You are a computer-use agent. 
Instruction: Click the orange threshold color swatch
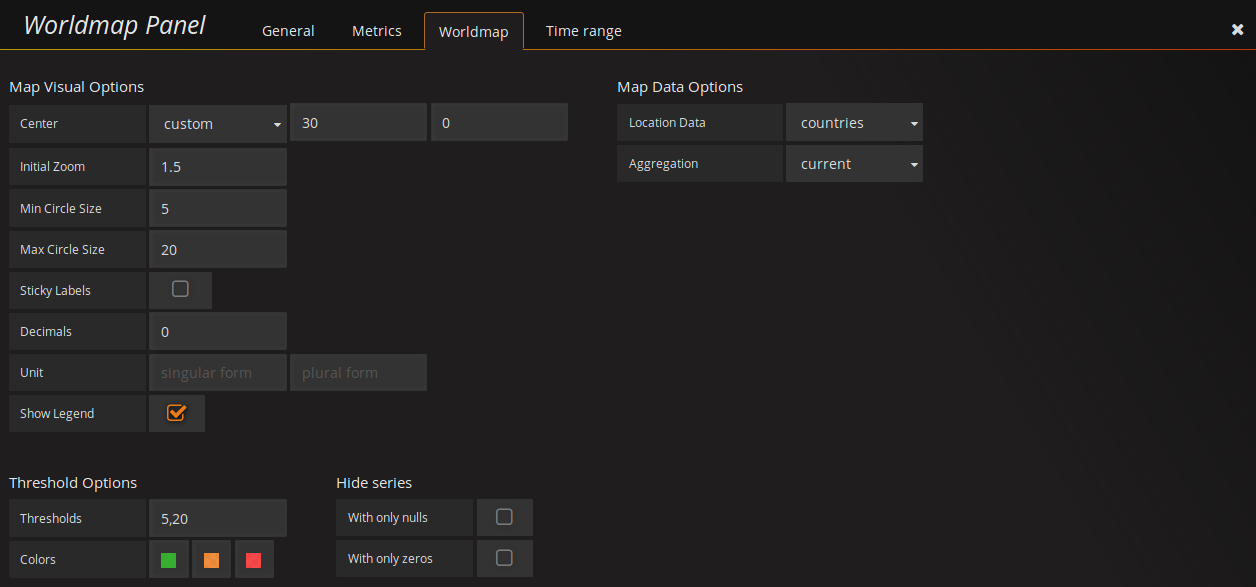click(x=211, y=559)
